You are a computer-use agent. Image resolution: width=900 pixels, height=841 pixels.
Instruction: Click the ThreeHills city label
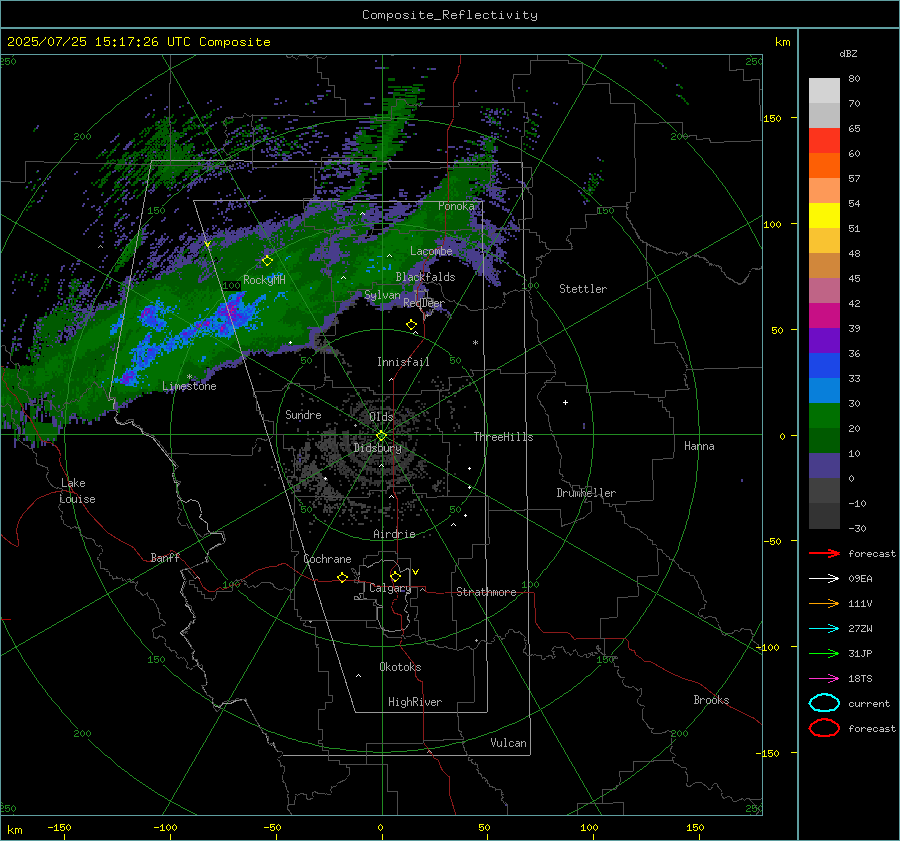coord(503,437)
